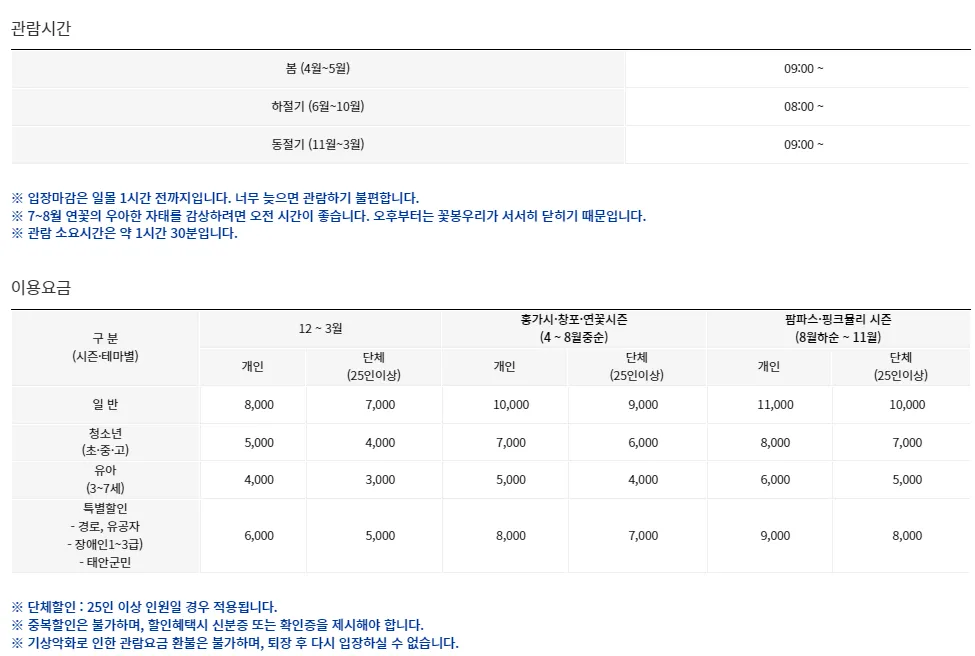Click the 홍가시·창포·연꽃시즌 header

574,328
